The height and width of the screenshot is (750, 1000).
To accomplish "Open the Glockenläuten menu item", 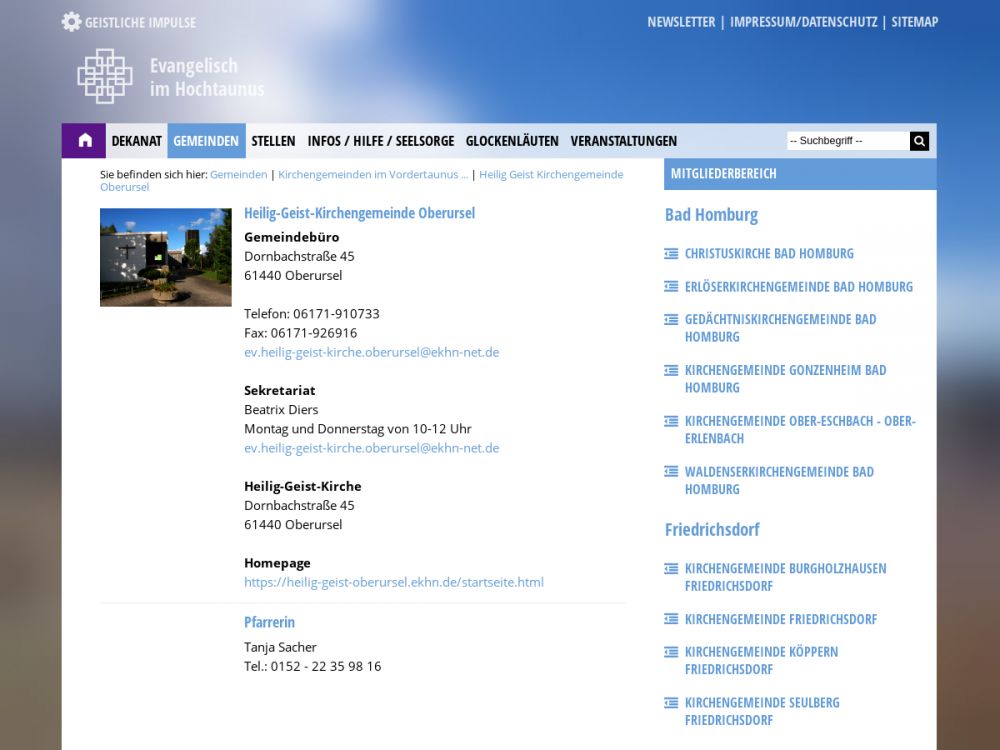I will [x=512, y=141].
